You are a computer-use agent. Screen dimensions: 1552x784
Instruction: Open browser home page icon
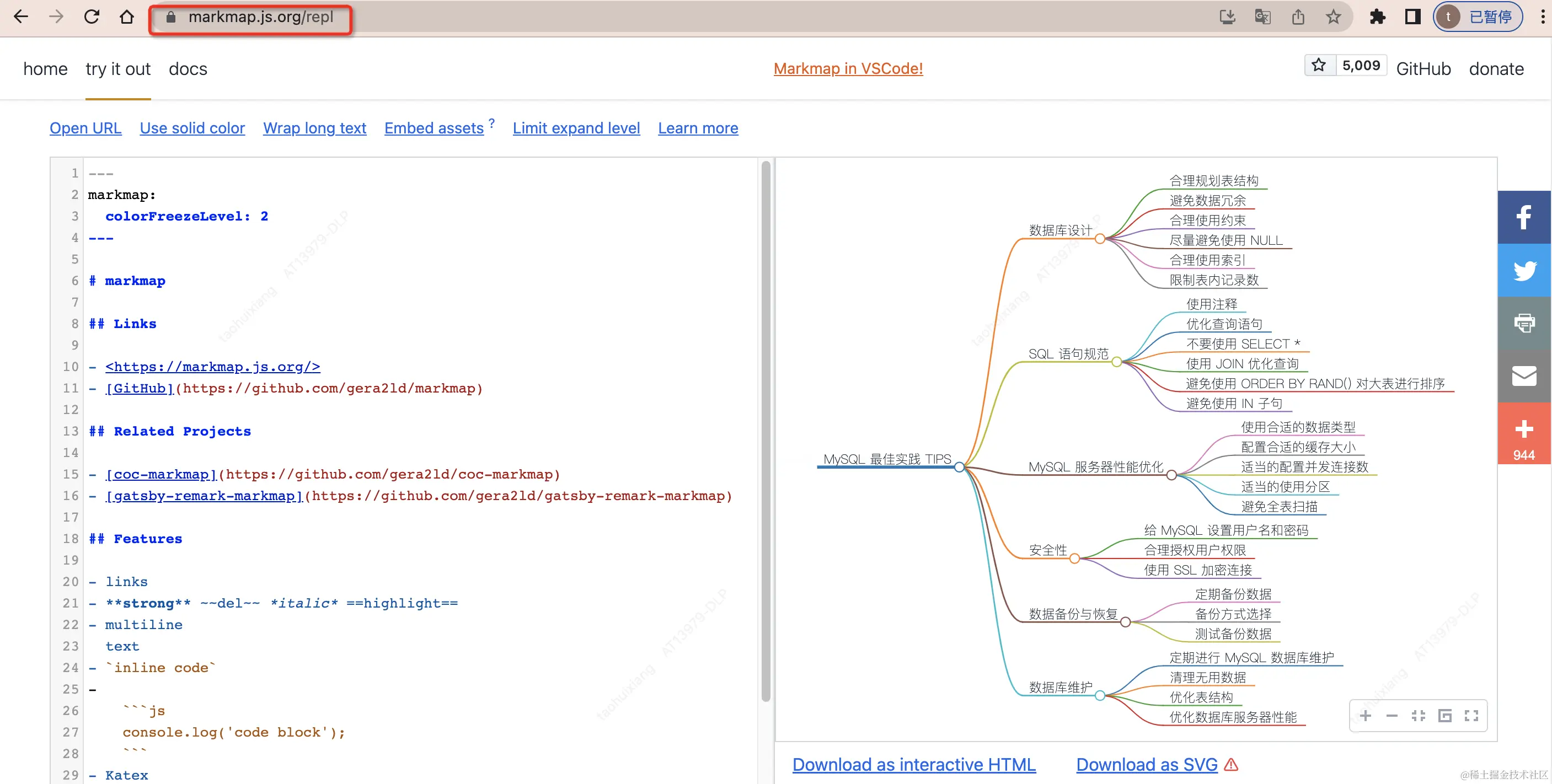[x=126, y=16]
